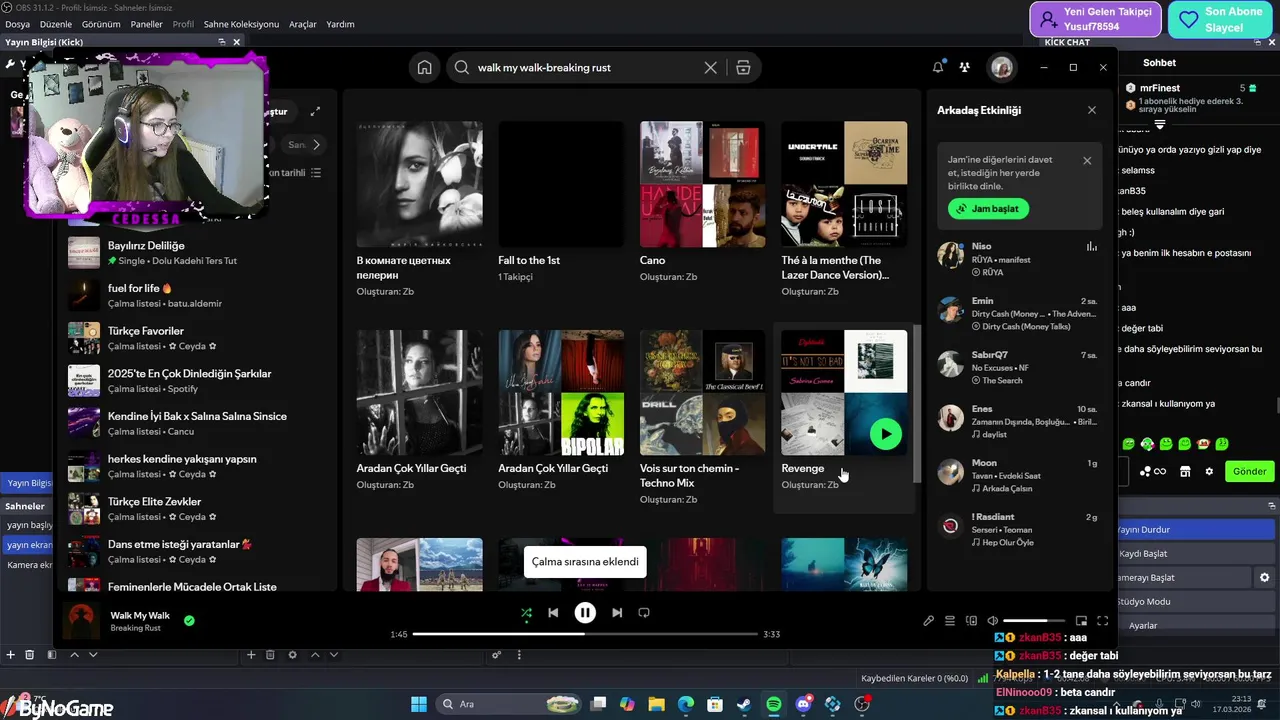Skip to the previous track
1280x720 pixels.
[553, 612]
